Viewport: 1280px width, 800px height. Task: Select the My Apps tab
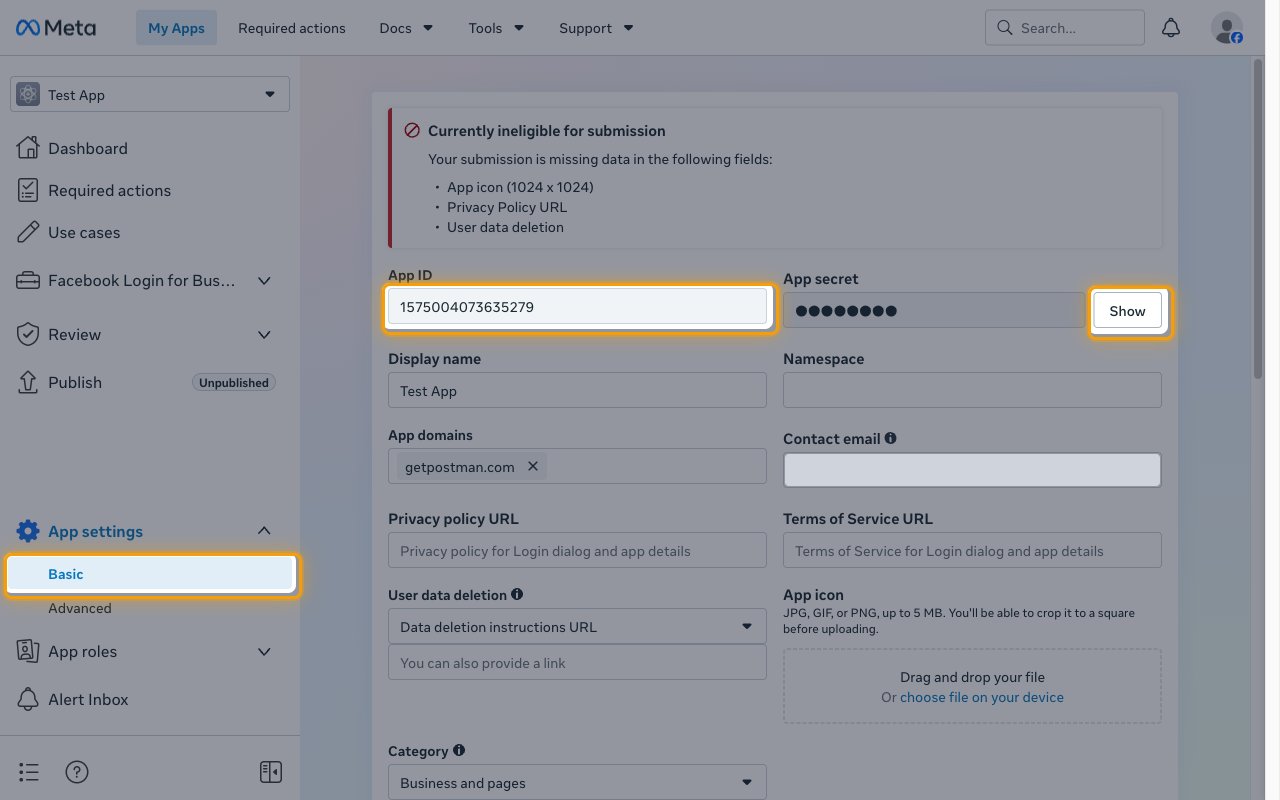click(x=176, y=28)
